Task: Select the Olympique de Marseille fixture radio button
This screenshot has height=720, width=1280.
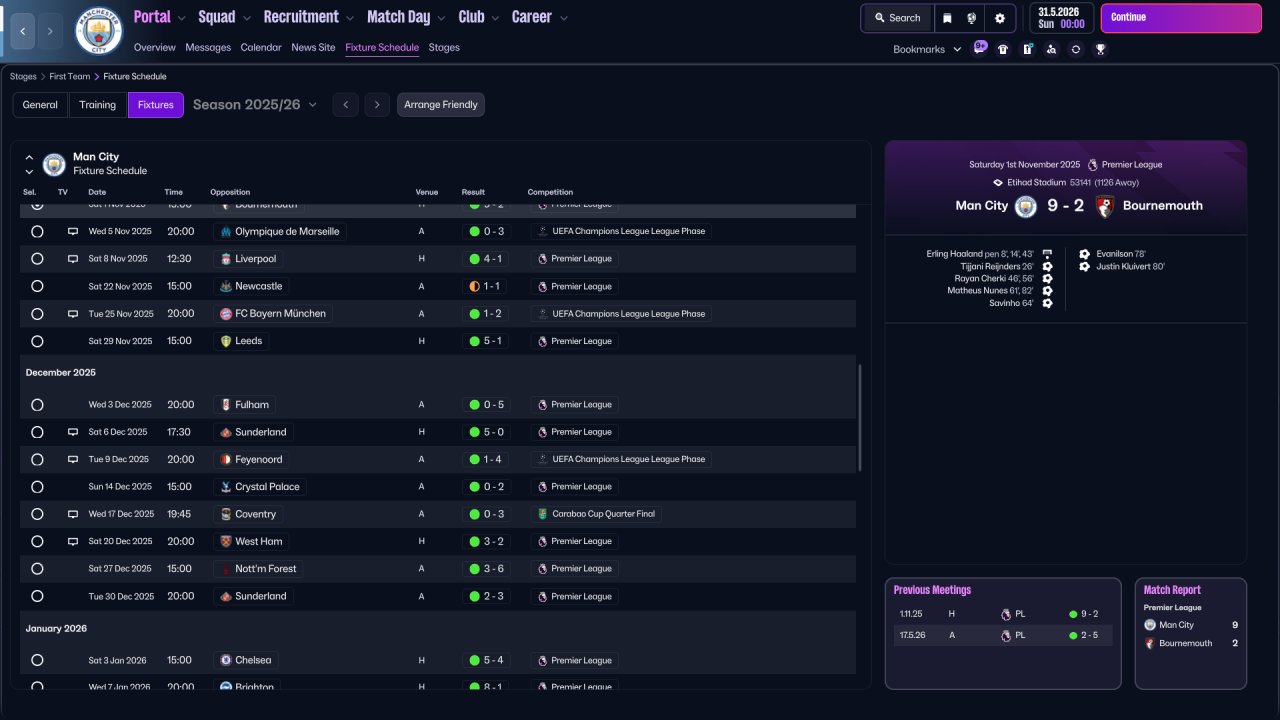Action: click(x=37, y=231)
